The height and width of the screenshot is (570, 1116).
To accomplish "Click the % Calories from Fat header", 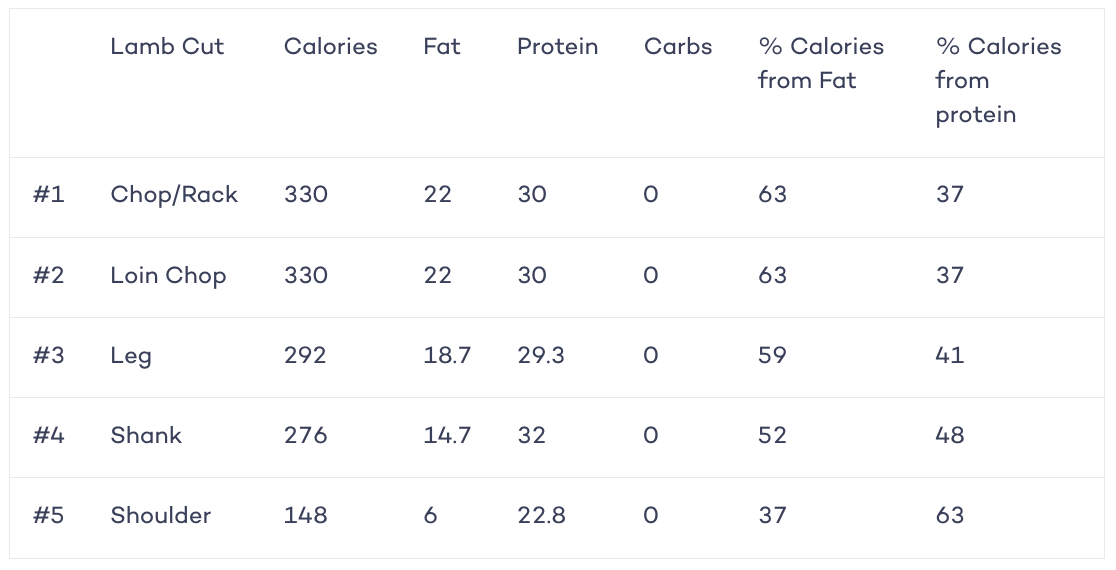I will coord(821,63).
